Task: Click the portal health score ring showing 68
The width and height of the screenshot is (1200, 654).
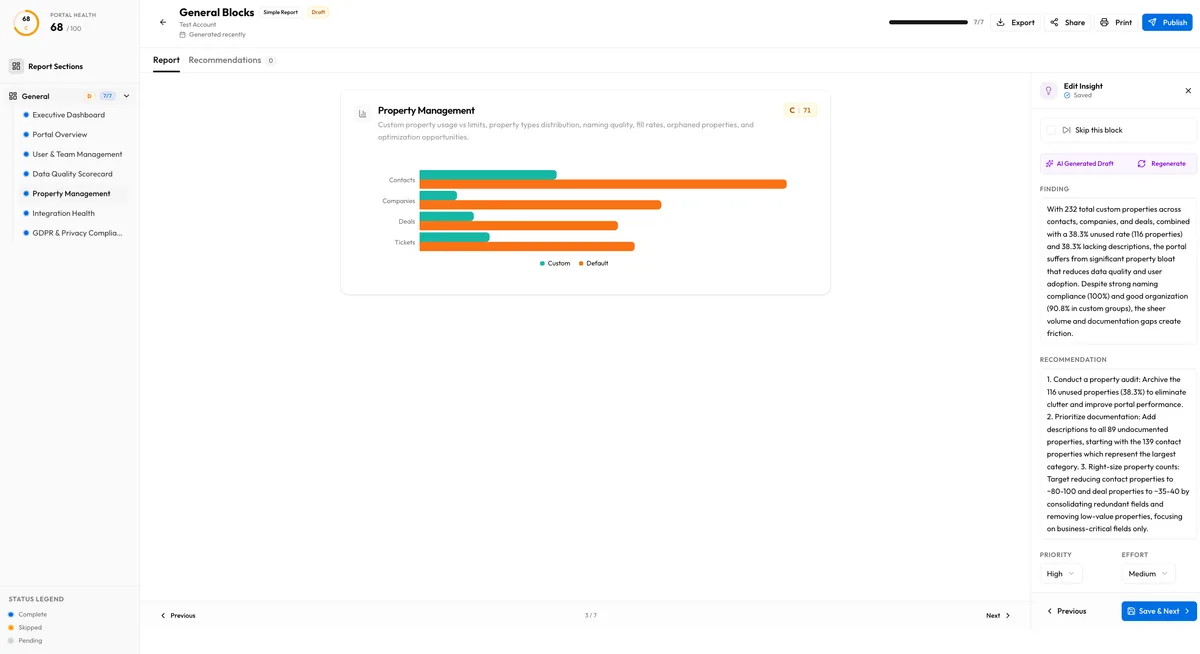Action: pos(24,21)
